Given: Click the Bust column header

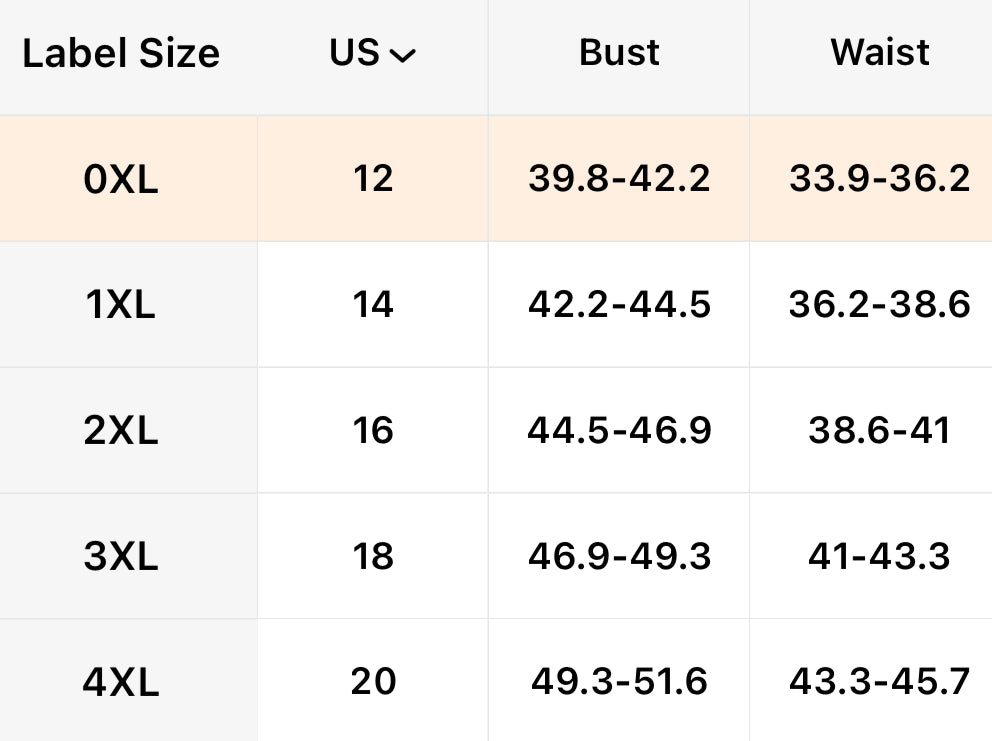Looking at the screenshot, I should tap(619, 53).
